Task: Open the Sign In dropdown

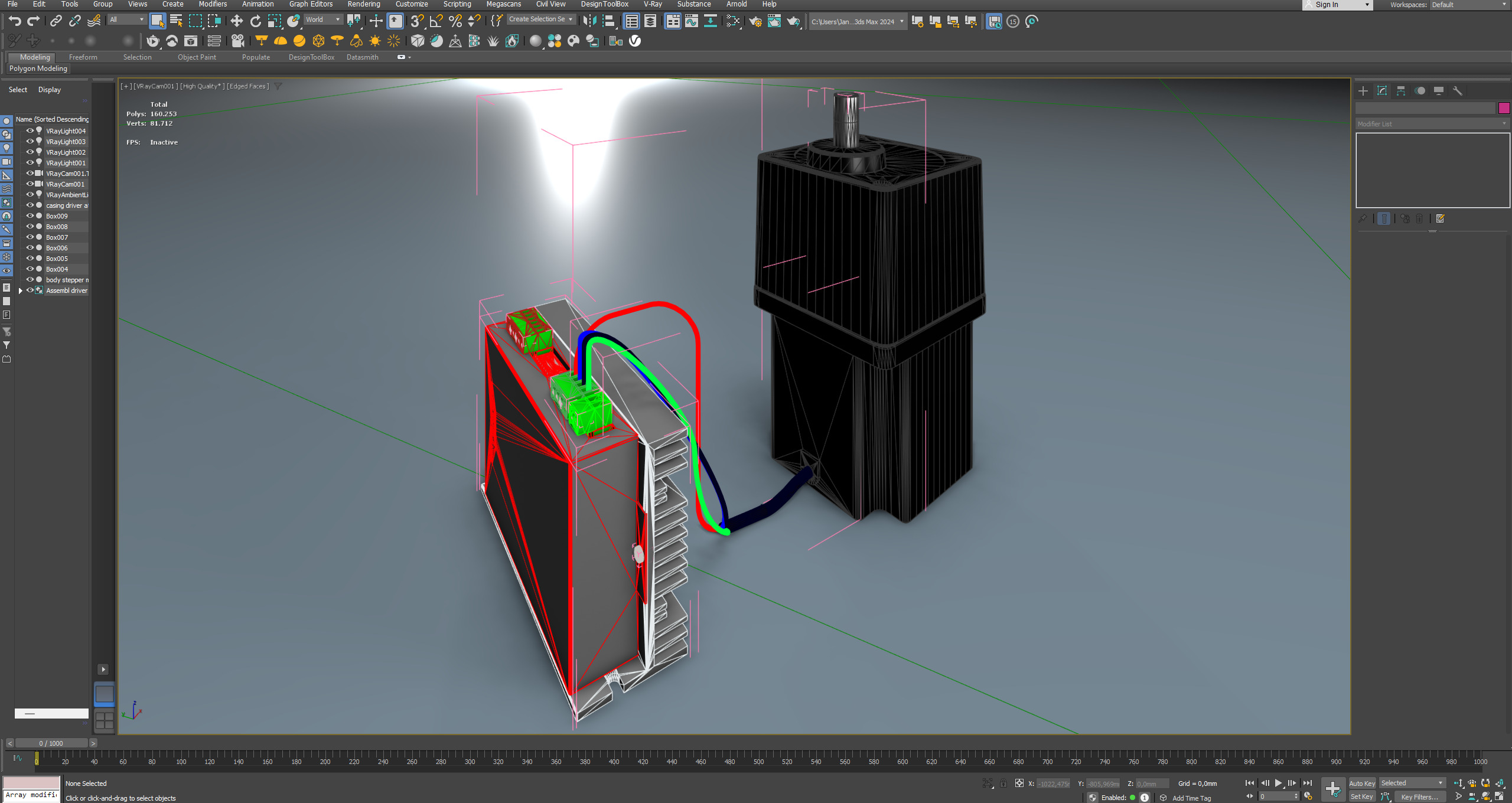Action: click(x=1338, y=5)
